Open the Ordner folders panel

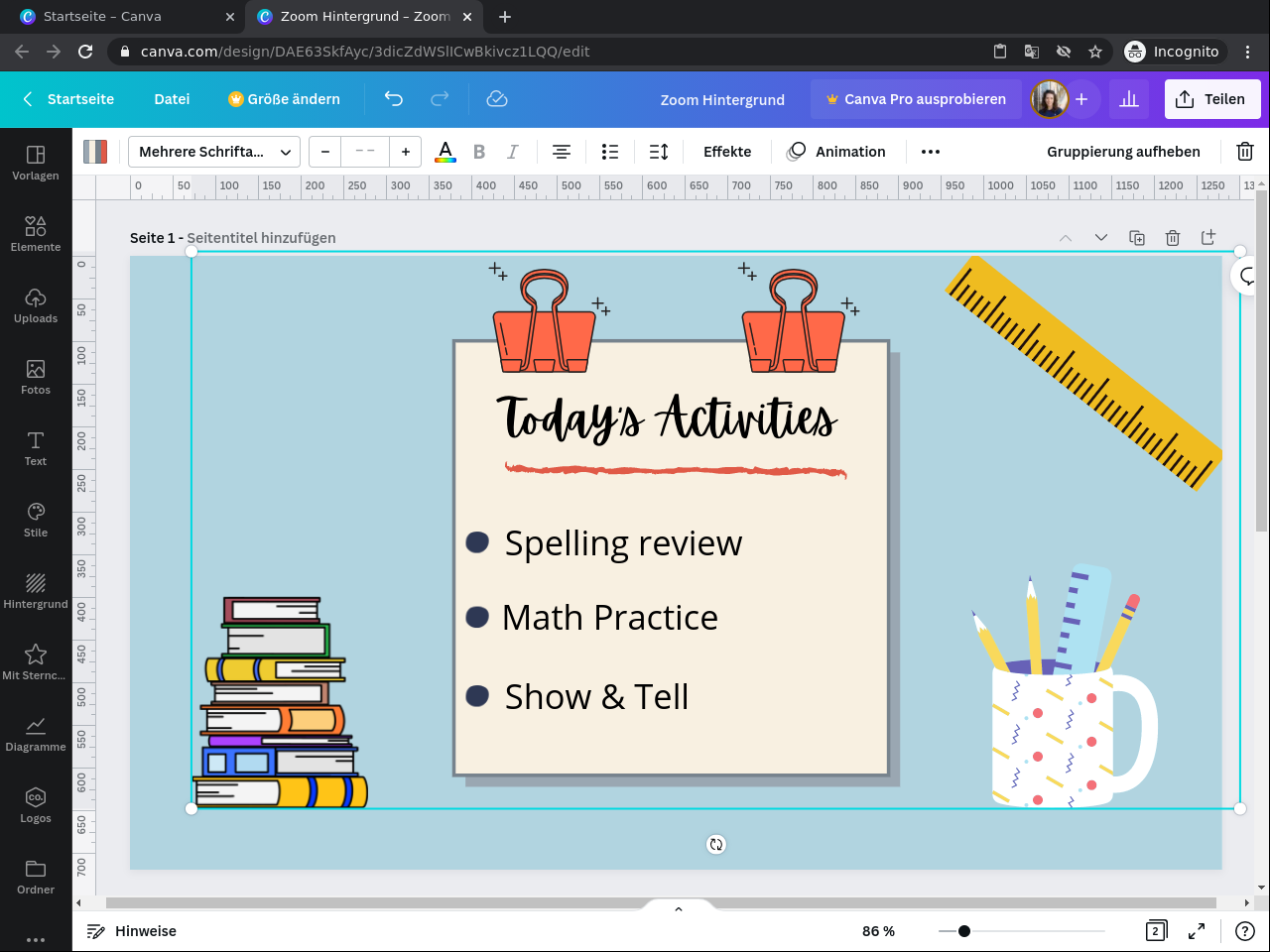pyautogui.click(x=36, y=877)
